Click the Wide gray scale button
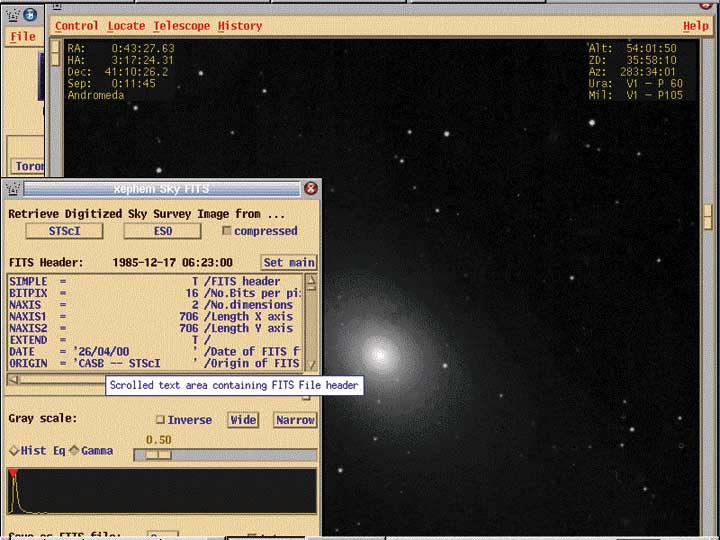The height and width of the screenshot is (540, 720). tap(242, 420)
